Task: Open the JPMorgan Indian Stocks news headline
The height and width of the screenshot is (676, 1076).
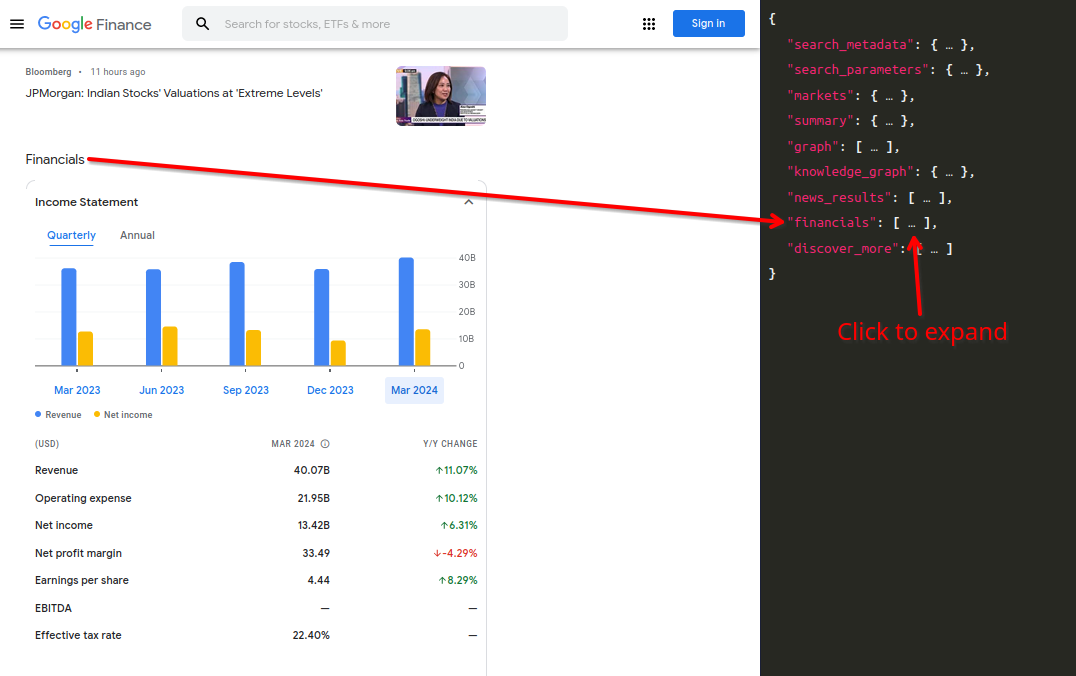Action: [x=174, y=93]
